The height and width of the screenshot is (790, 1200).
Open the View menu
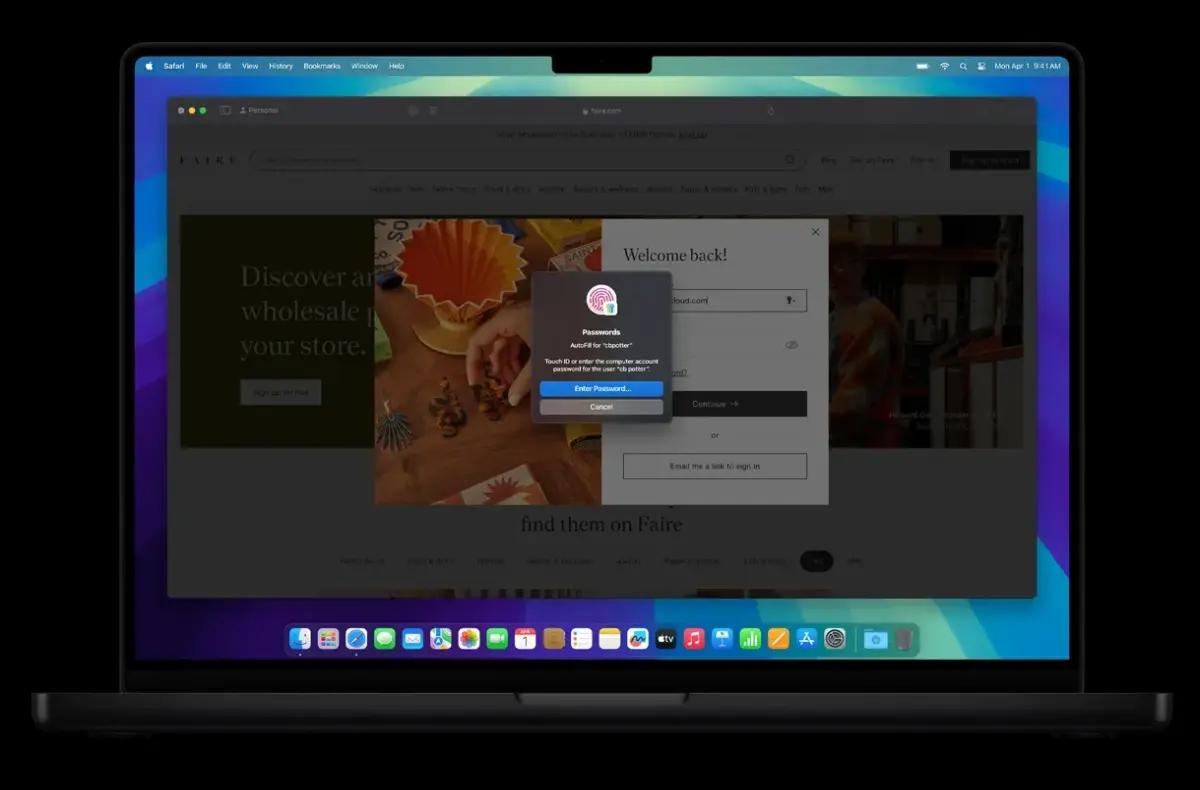pyautogui.click(x=250, y=66)
